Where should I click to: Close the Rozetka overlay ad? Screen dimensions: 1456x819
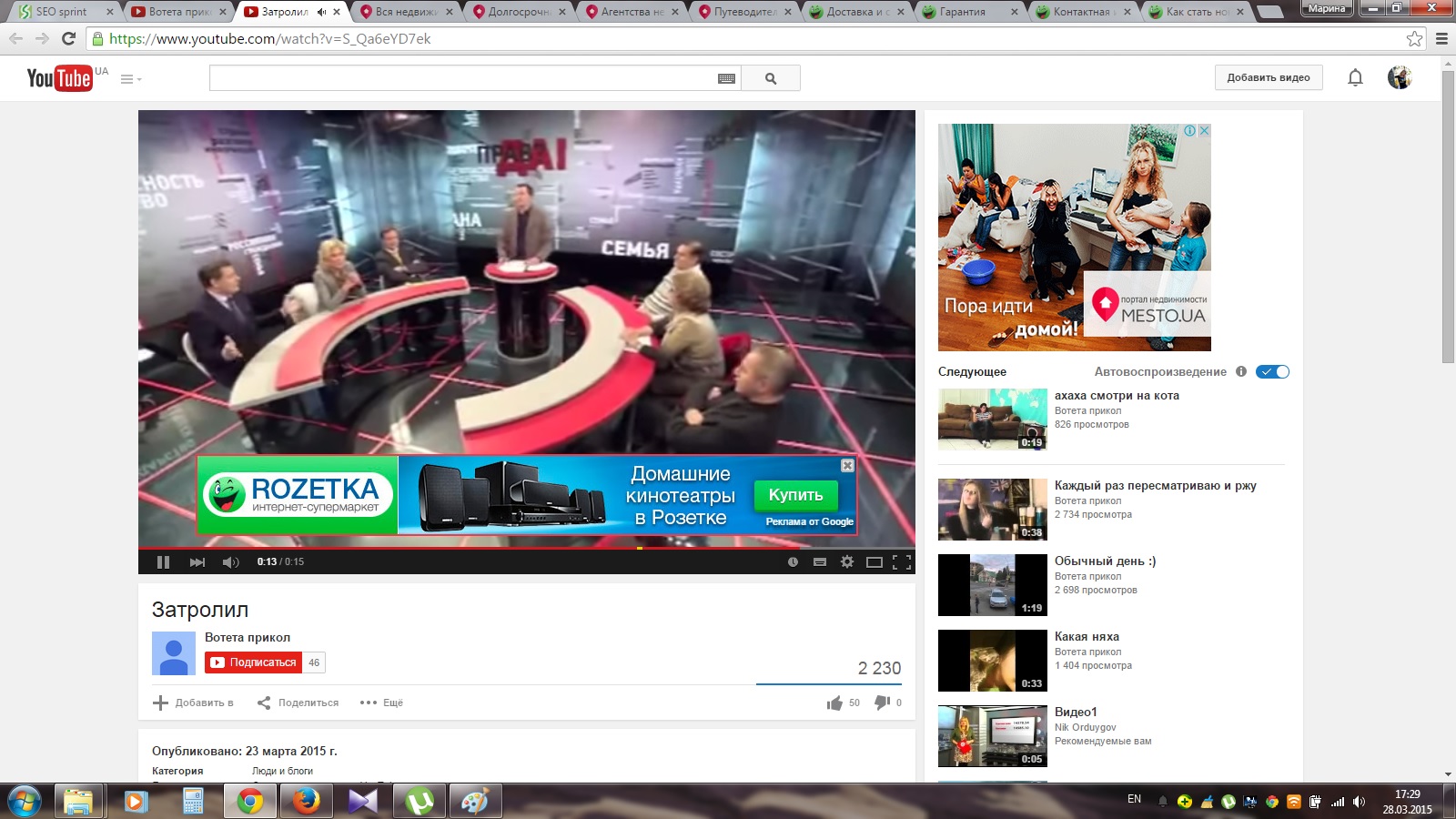pos(847,466)
